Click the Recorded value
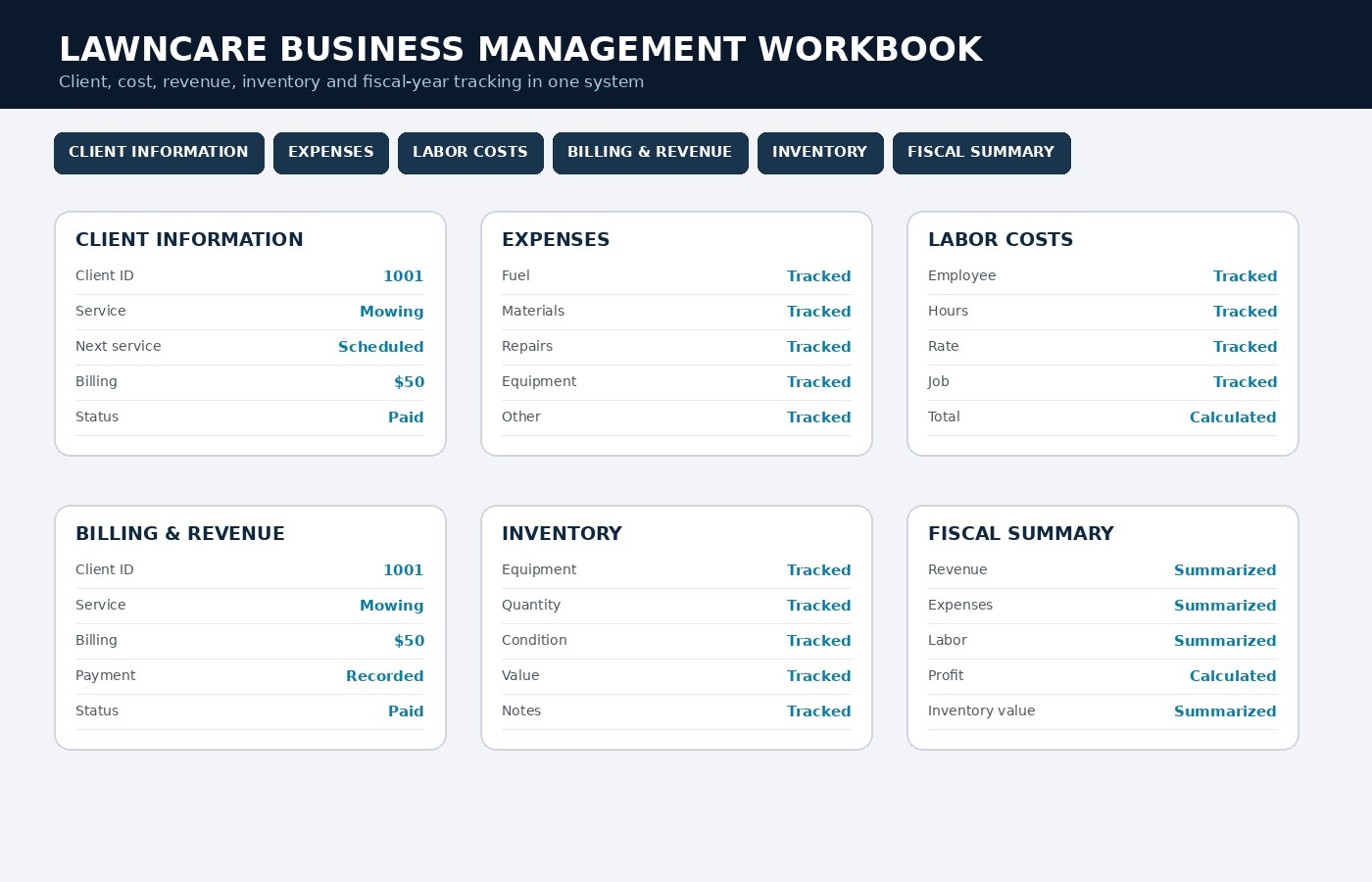The width and height of the screenshot is (1372, 882). (x=385, y=676)
